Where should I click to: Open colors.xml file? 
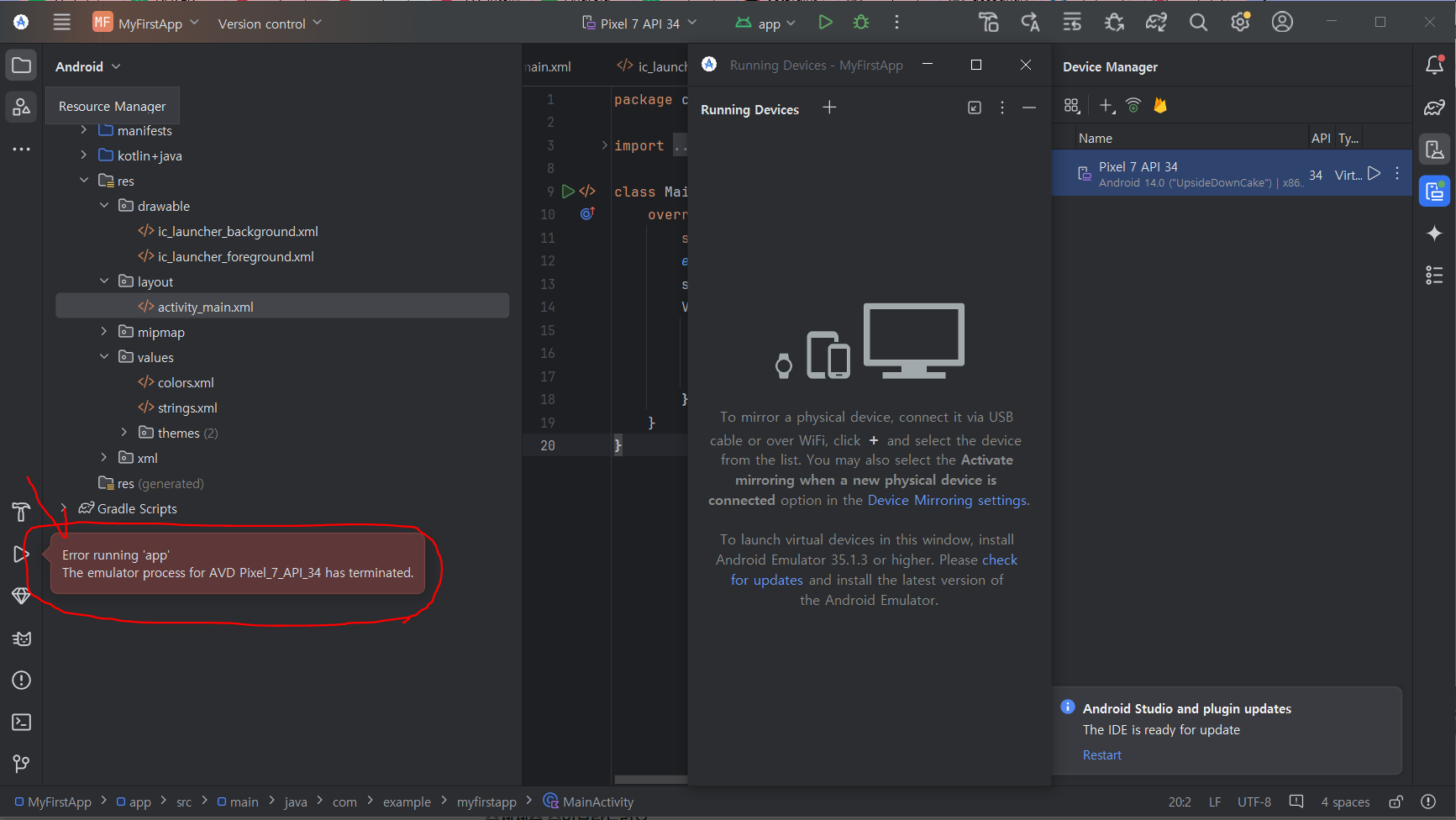[x=186, y=382]
